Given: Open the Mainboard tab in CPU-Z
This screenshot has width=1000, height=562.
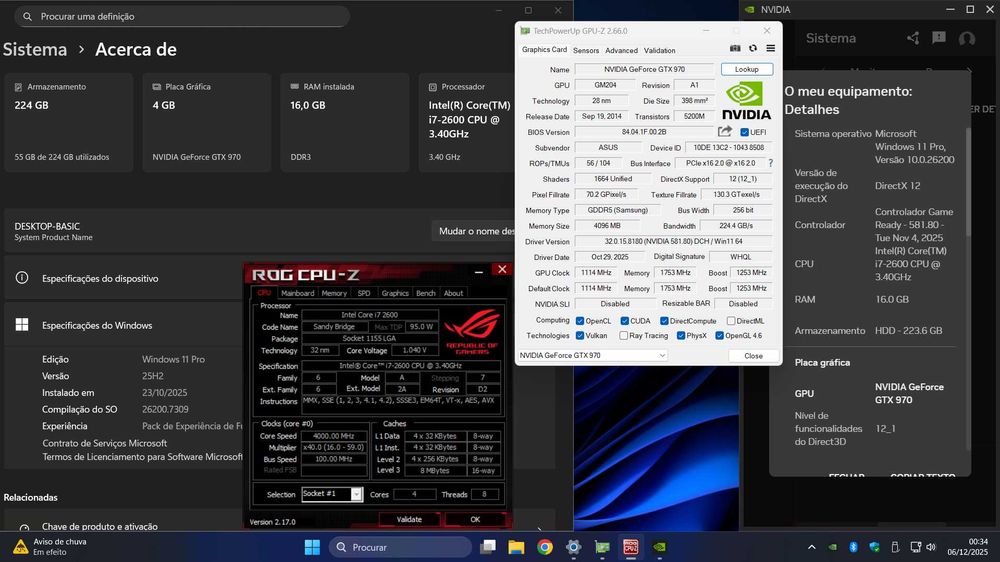Looking at the screenshot, I should (298, 293).
